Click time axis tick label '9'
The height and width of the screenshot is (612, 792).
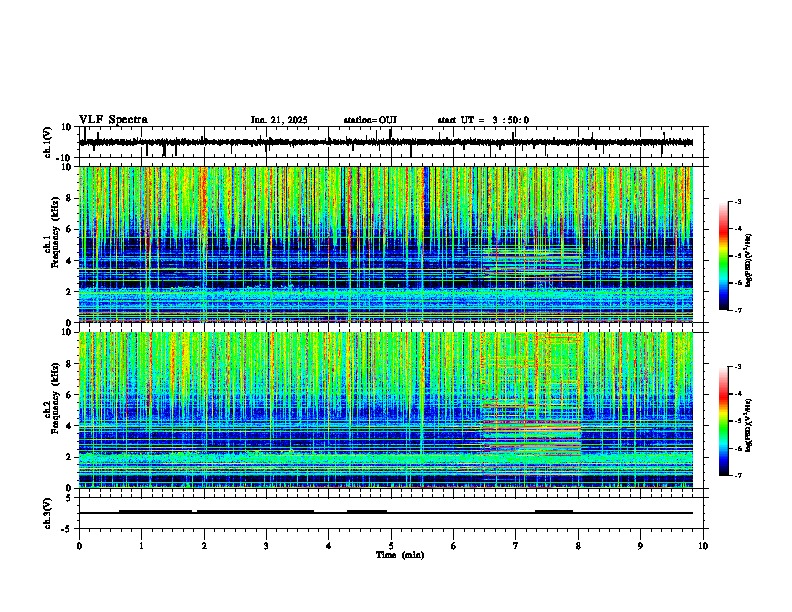click(640, 546)
